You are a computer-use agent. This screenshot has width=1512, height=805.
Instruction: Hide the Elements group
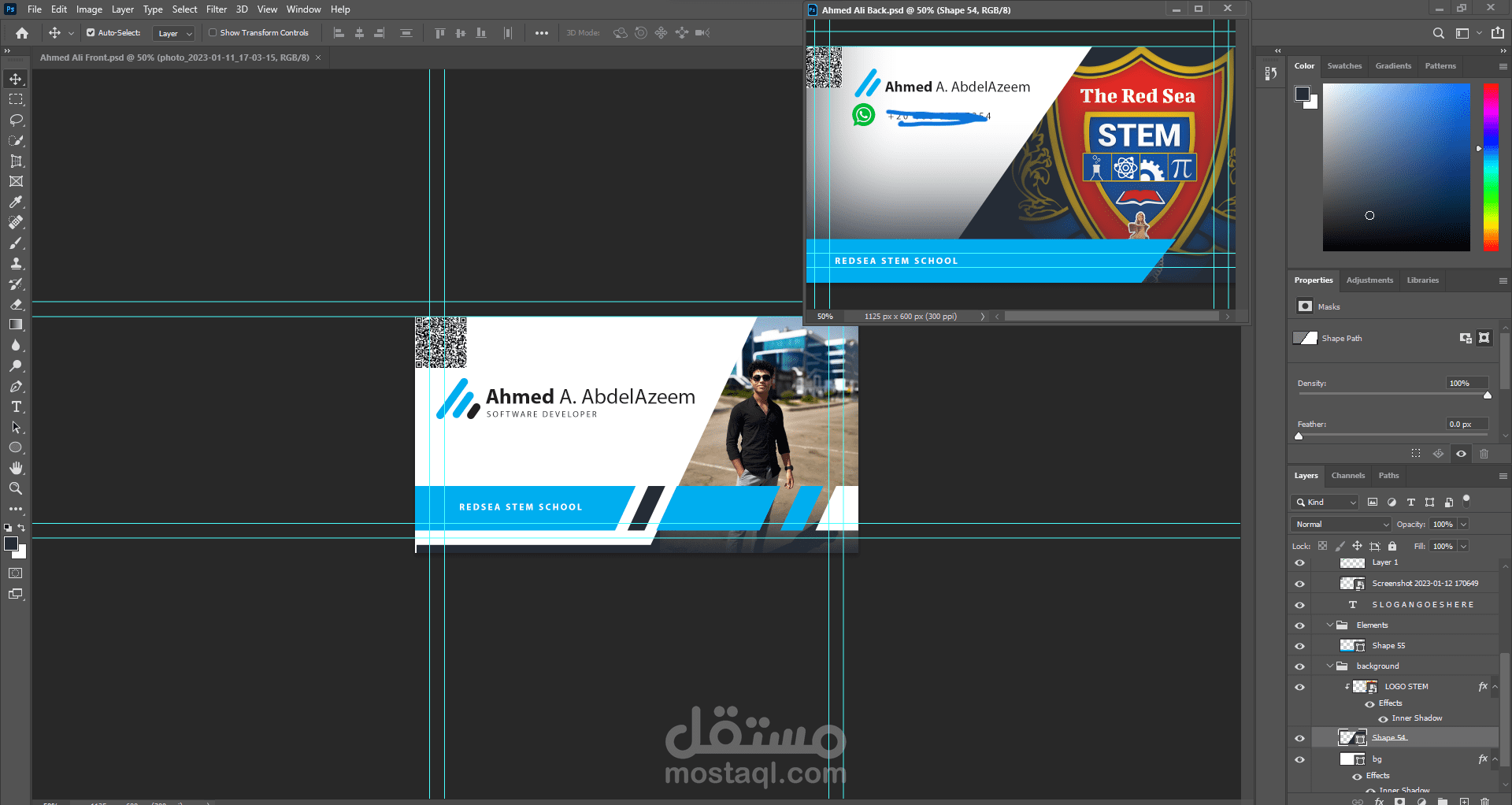click(1299, 625)
